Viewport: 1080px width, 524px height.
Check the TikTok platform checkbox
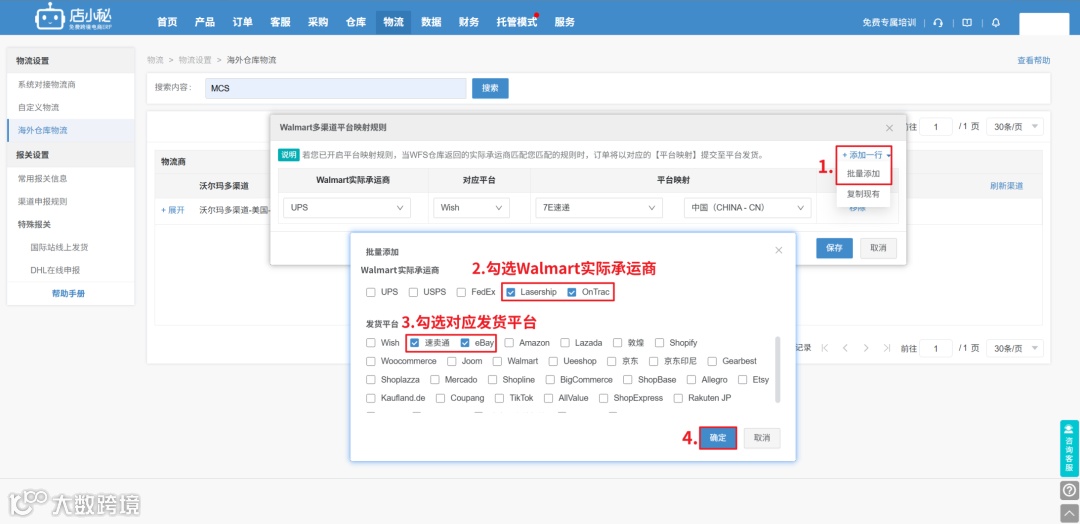tap(500, 398)
